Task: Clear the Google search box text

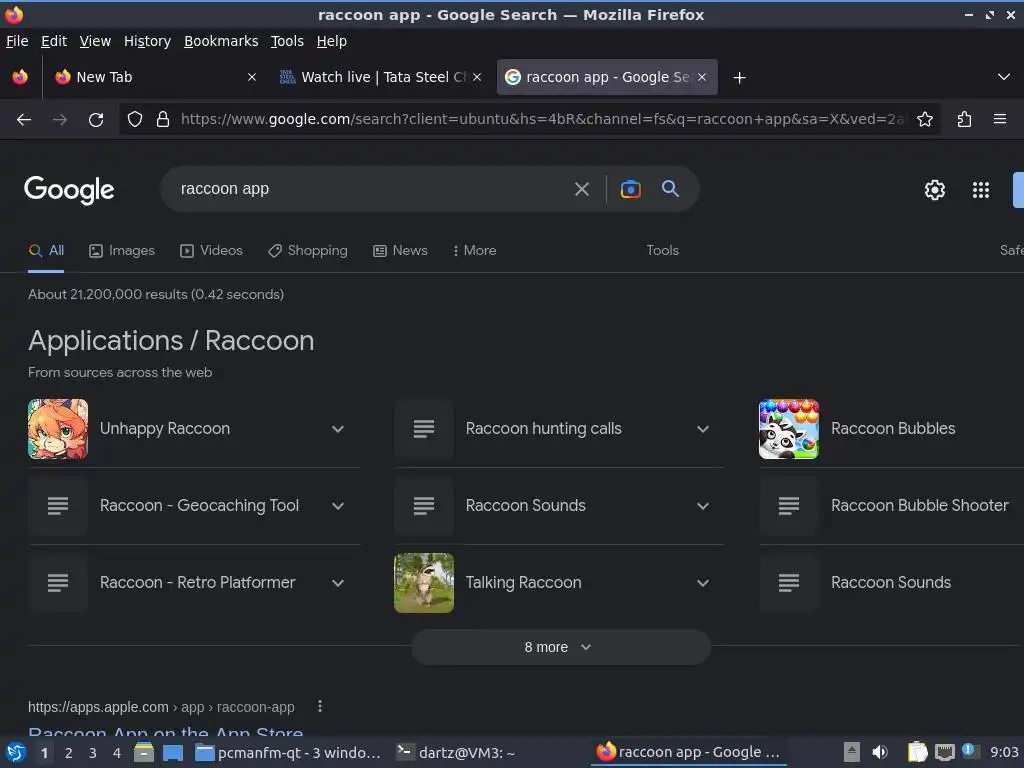Action: [581, 189]
